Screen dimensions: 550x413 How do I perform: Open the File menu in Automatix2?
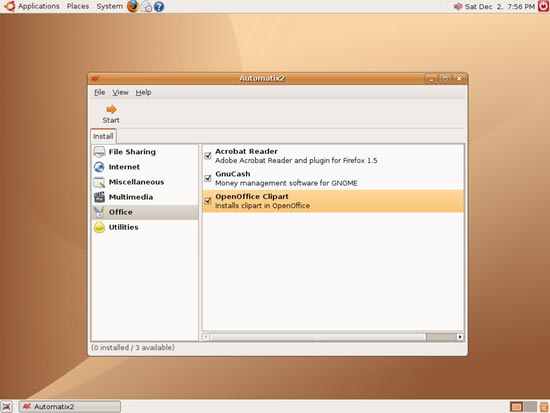click(x=100, y=92)
